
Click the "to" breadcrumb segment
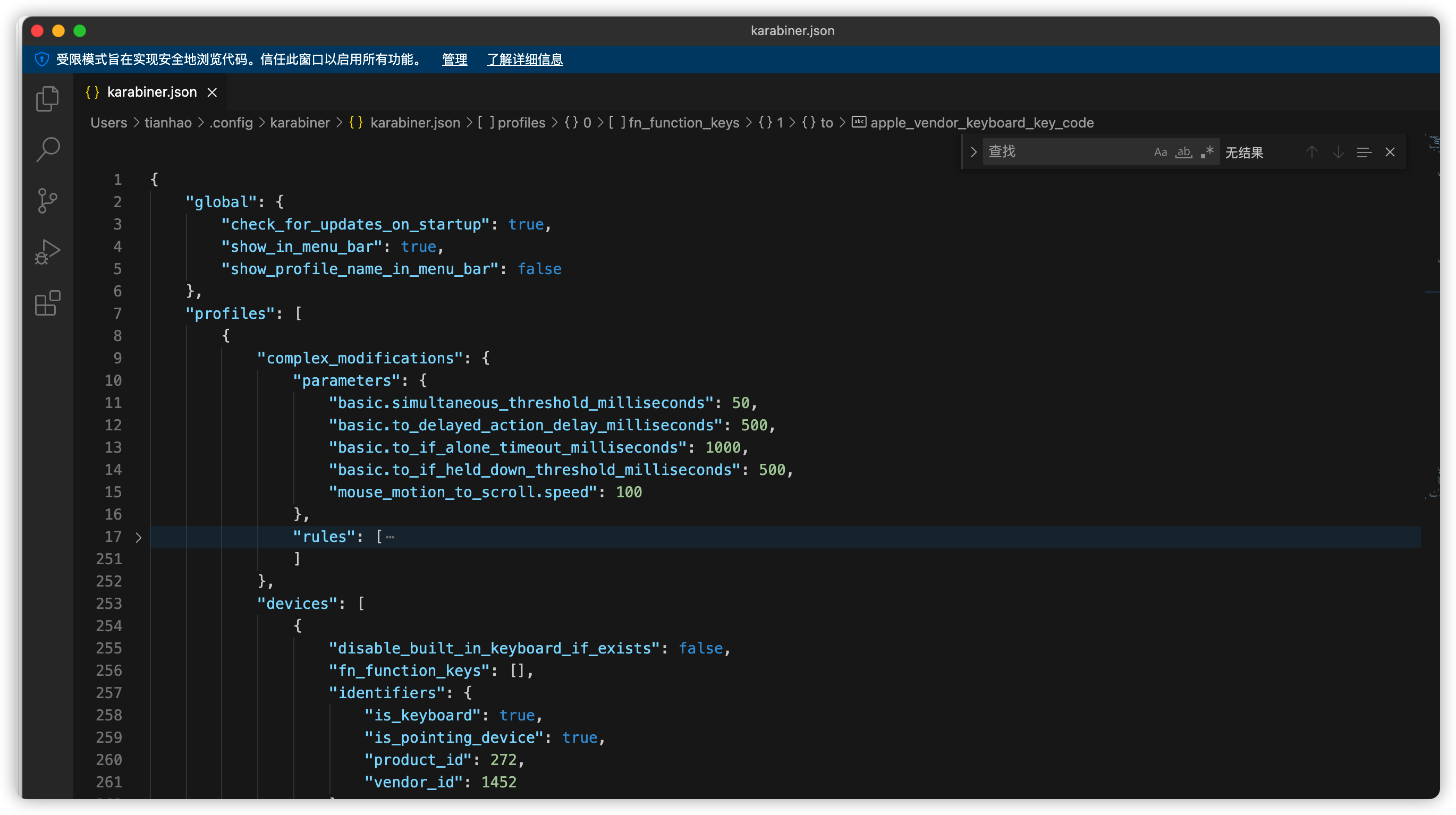point(826,123)
